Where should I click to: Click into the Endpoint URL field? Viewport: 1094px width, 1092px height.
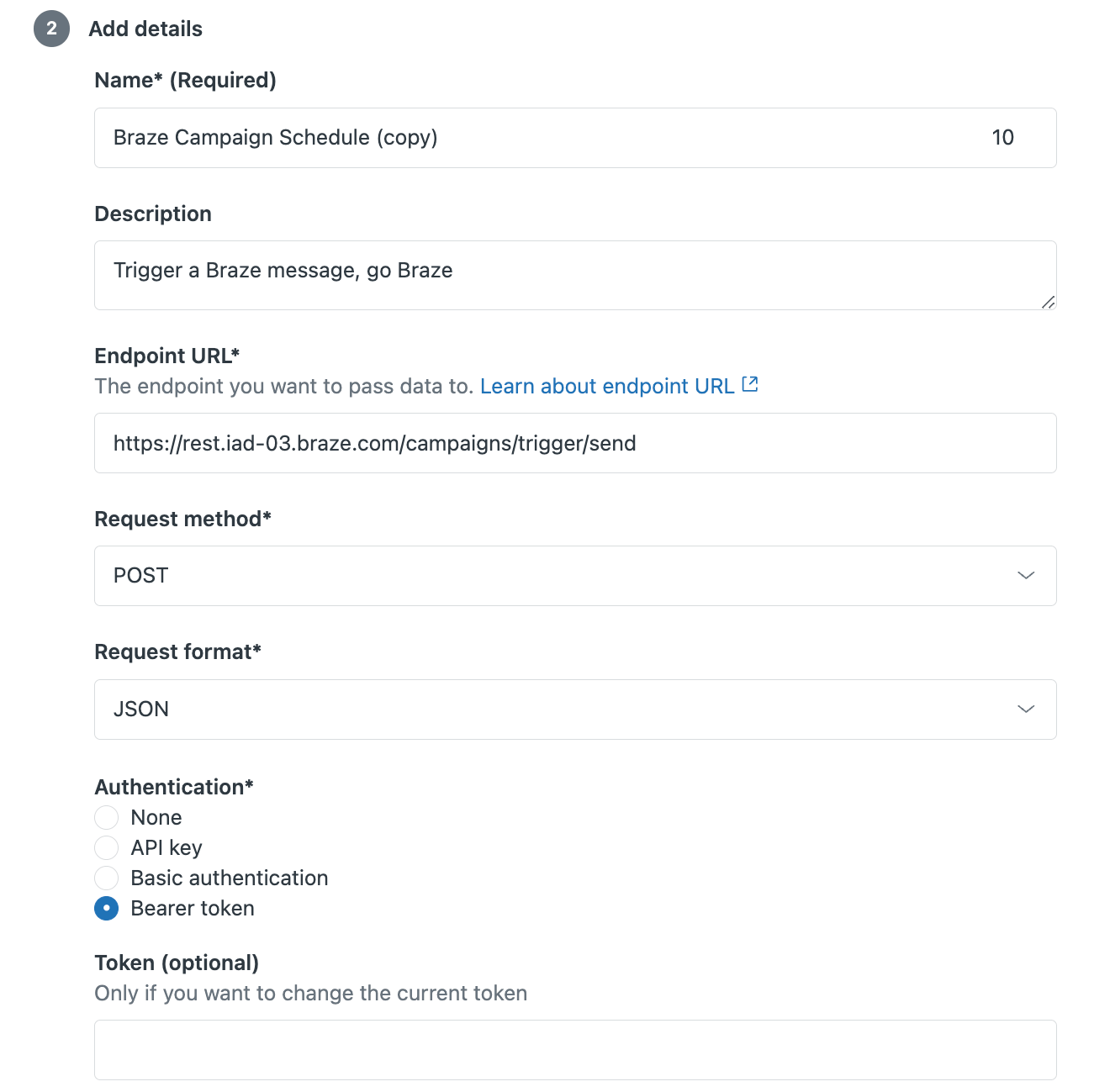pos(575,443)
